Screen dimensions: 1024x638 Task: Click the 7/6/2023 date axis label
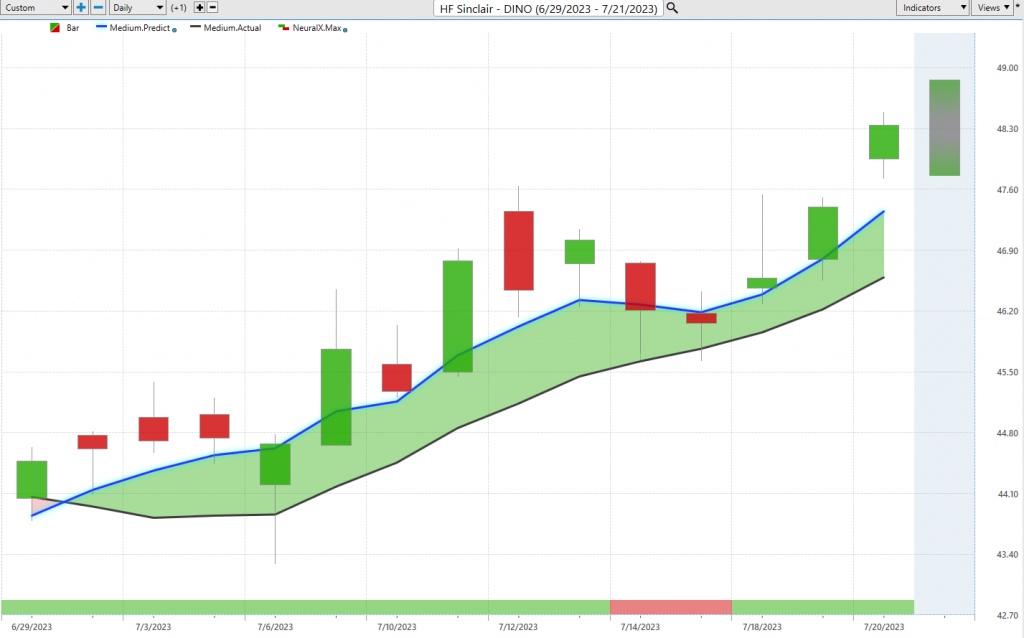coord(275,627)
